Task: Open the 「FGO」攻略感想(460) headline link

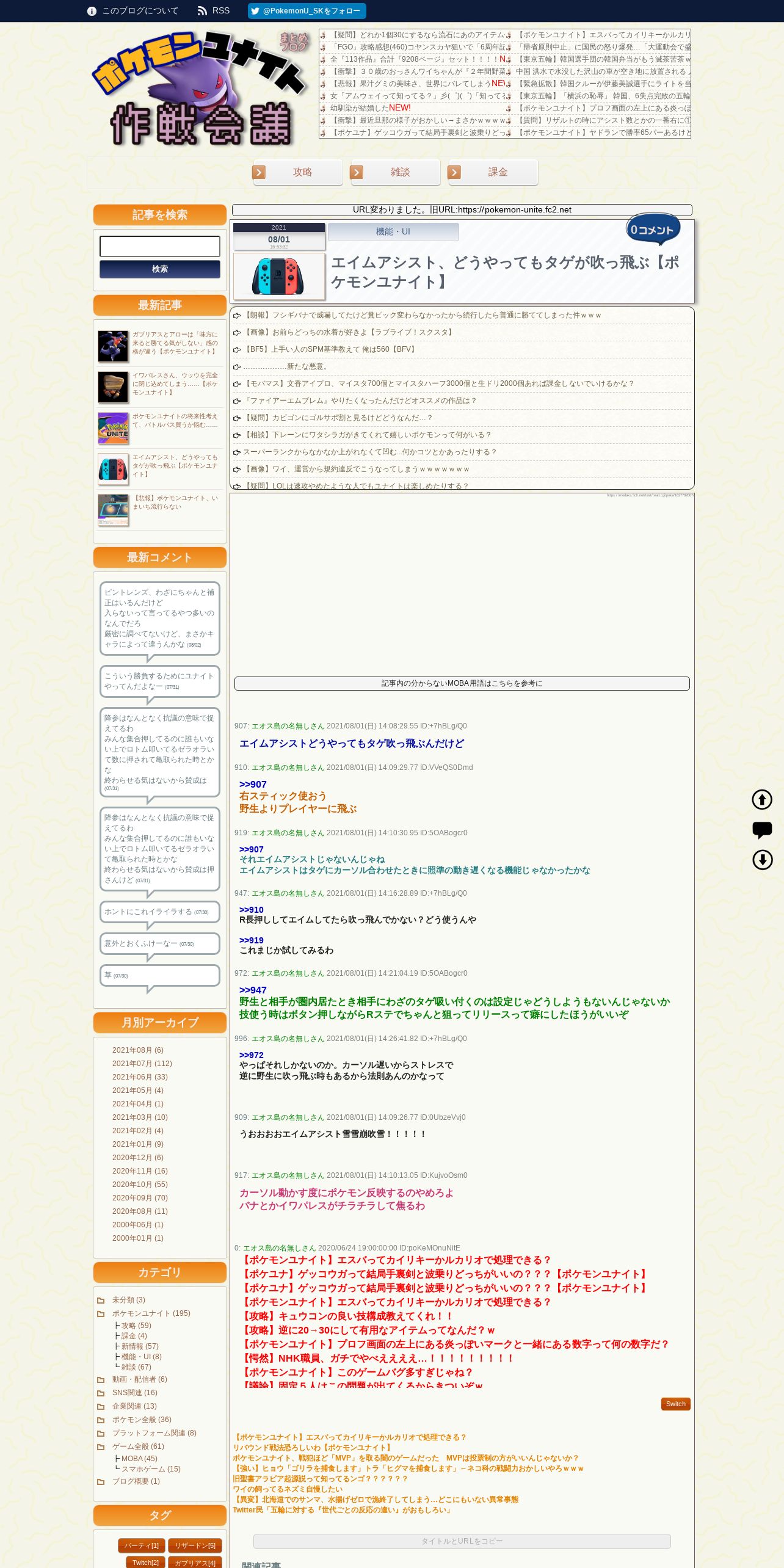Action: tap(417, 47)
